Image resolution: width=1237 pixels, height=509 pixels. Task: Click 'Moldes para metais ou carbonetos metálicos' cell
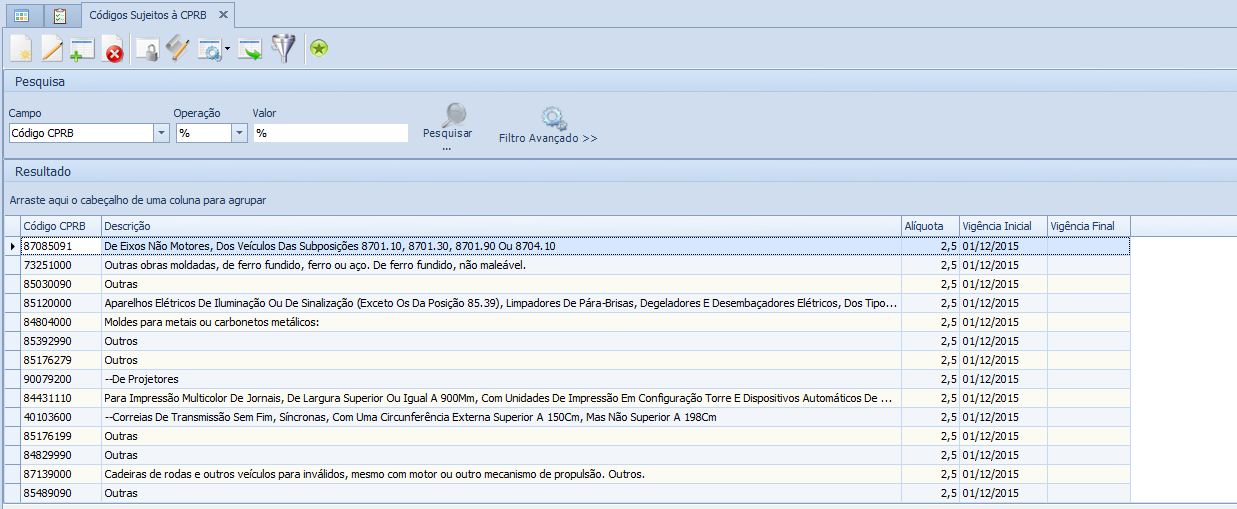coord(501,321)
